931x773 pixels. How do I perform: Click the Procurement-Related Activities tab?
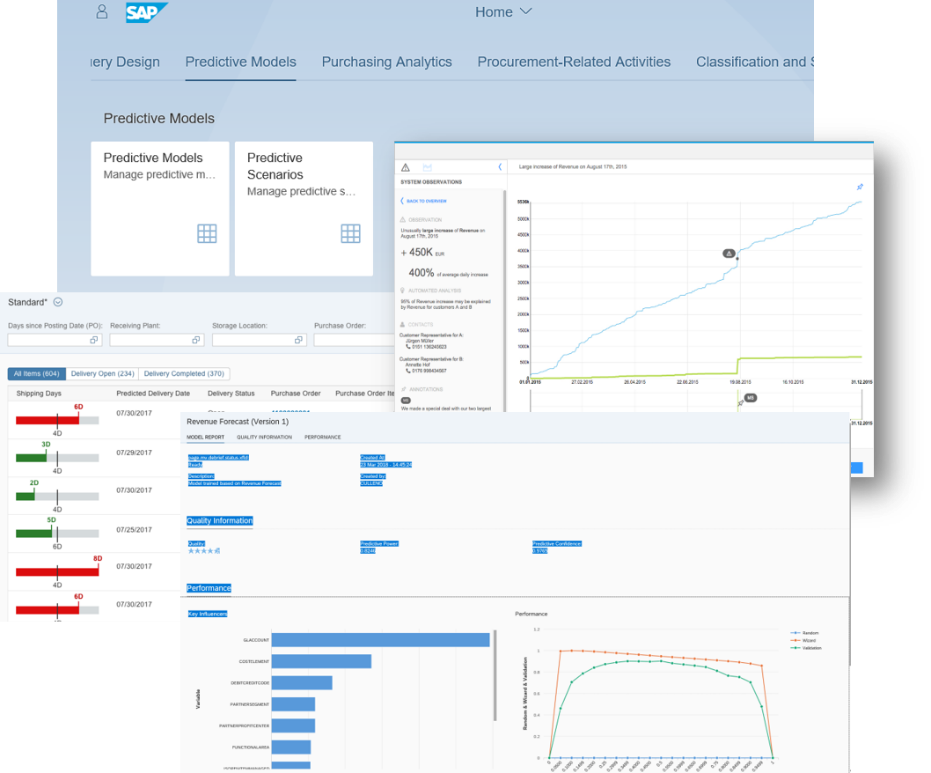[x=574, y=62]
